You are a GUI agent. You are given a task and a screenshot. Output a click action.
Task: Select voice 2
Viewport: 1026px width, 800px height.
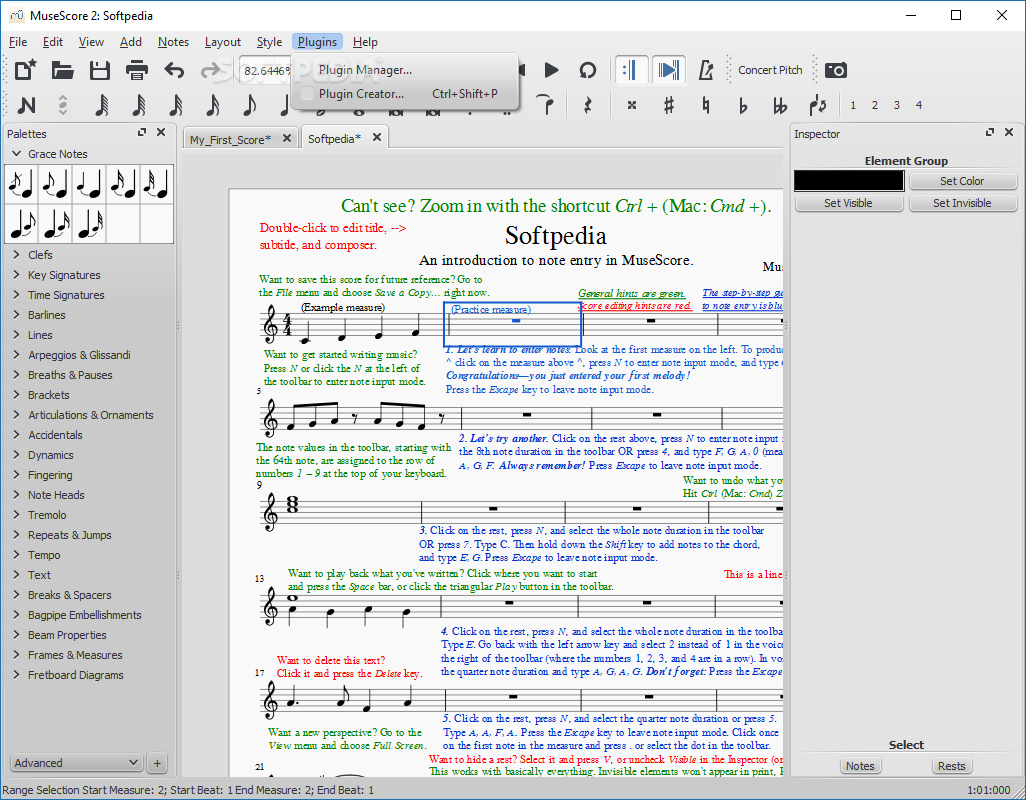[875, 105]
